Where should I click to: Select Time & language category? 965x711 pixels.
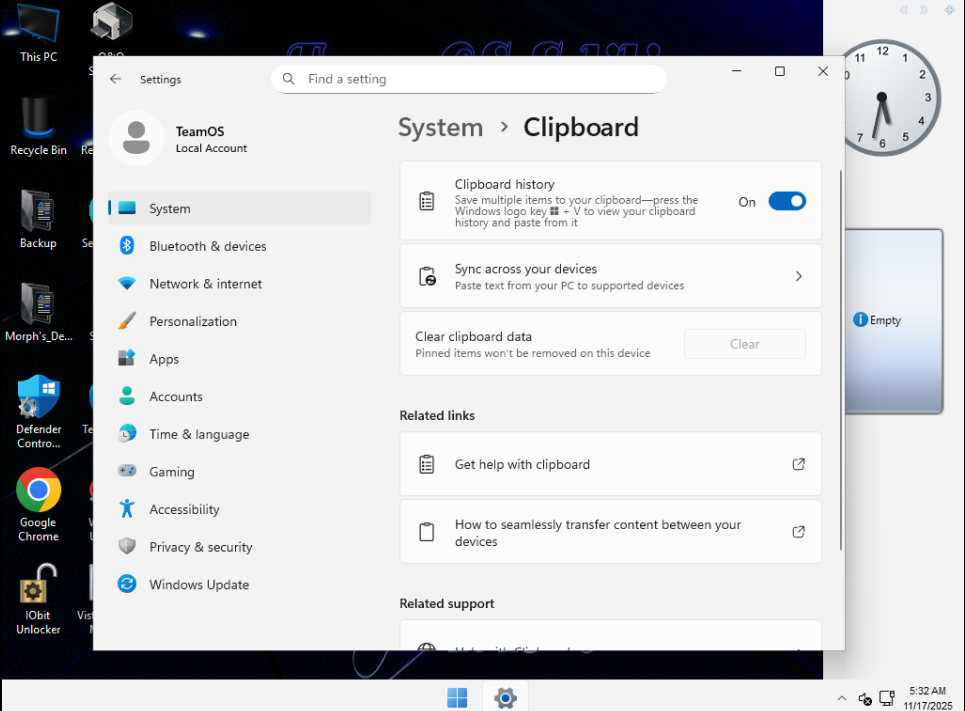[x=198, y=435]
